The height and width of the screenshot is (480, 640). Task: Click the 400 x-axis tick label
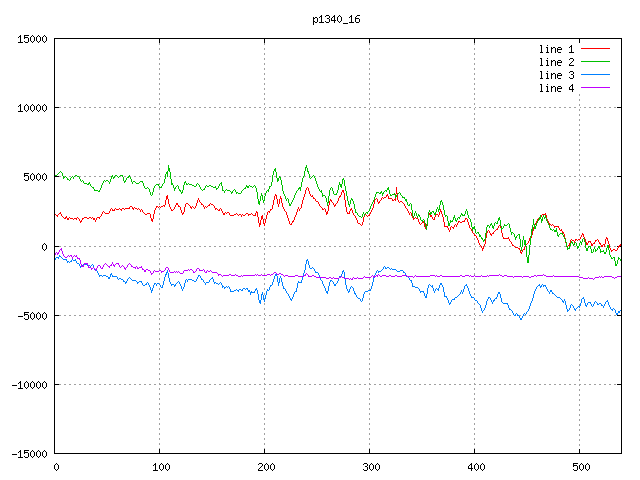(474, 467)
